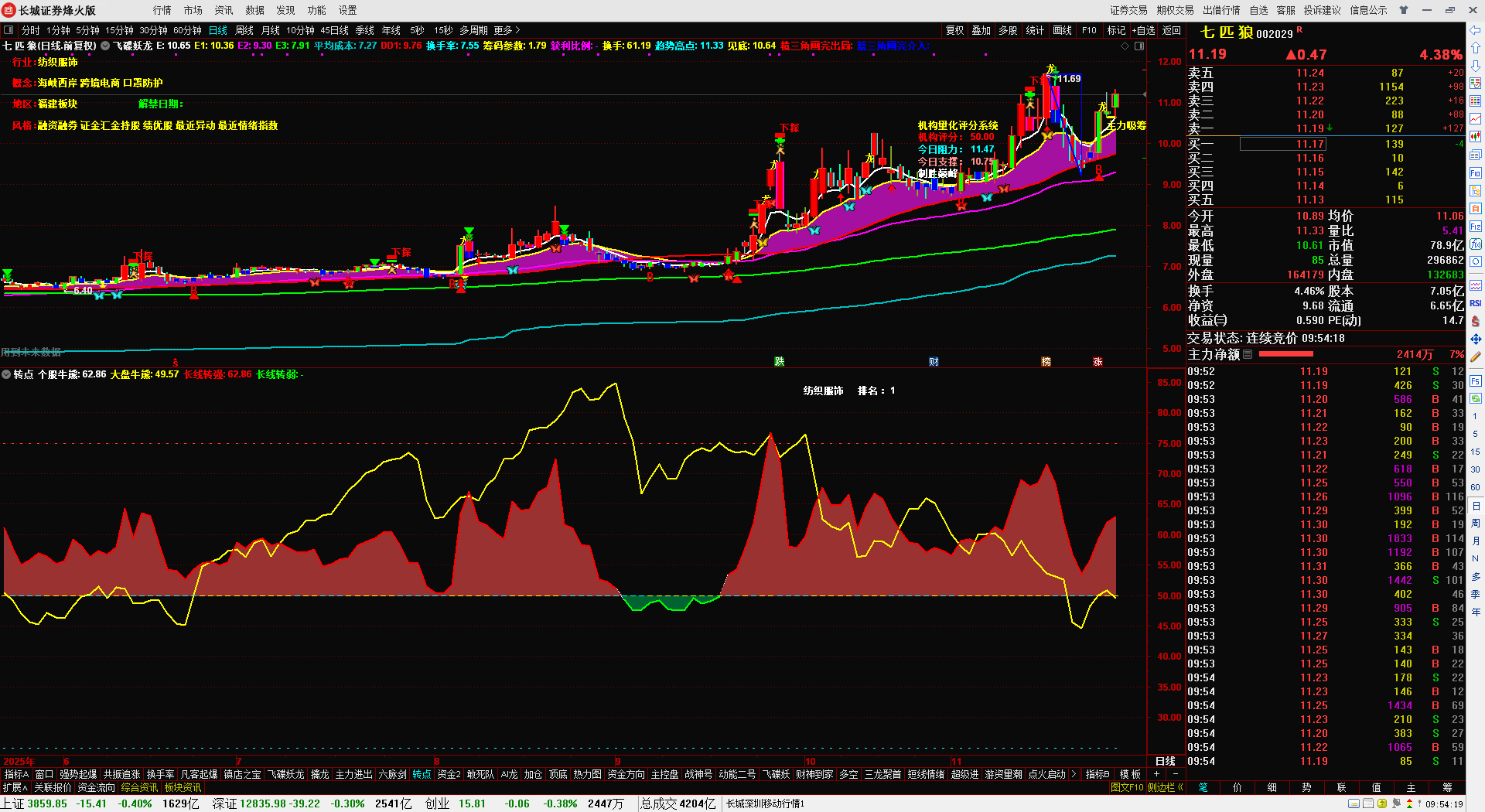The height and width of the screenshot is (812, 1485).
Task: Open the RSI indicator sidebar icon
Action: point(1476,303)
